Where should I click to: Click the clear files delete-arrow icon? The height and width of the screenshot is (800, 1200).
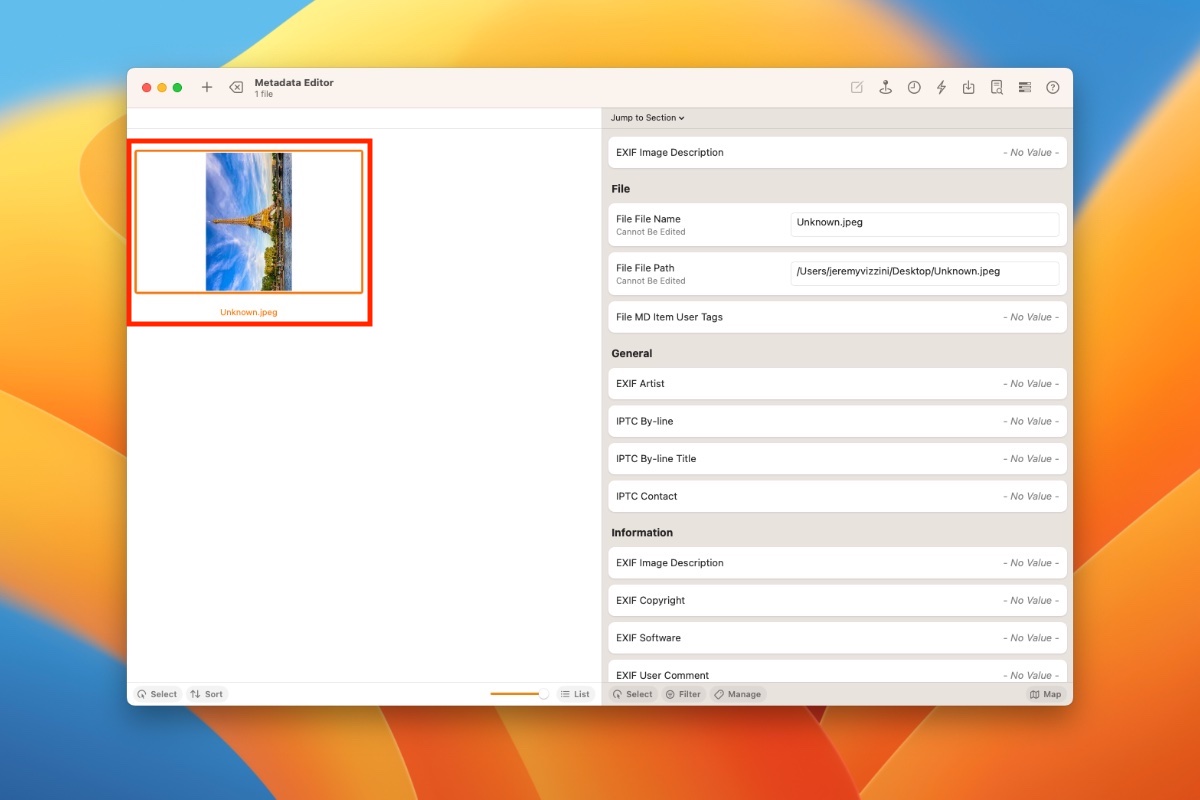point(236,87)
